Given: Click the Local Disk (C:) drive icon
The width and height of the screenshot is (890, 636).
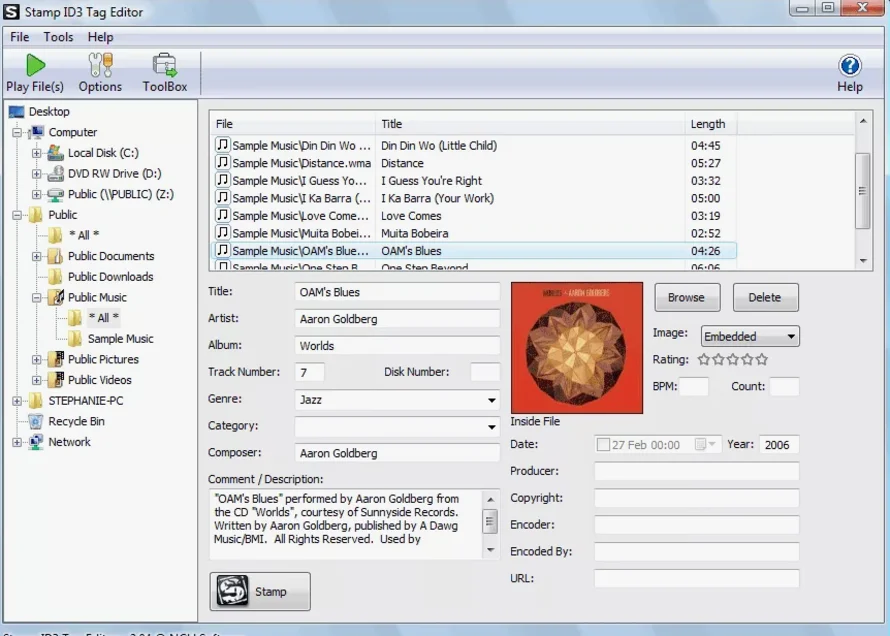Looking at the screenshot, I should [x=55, y=153].
